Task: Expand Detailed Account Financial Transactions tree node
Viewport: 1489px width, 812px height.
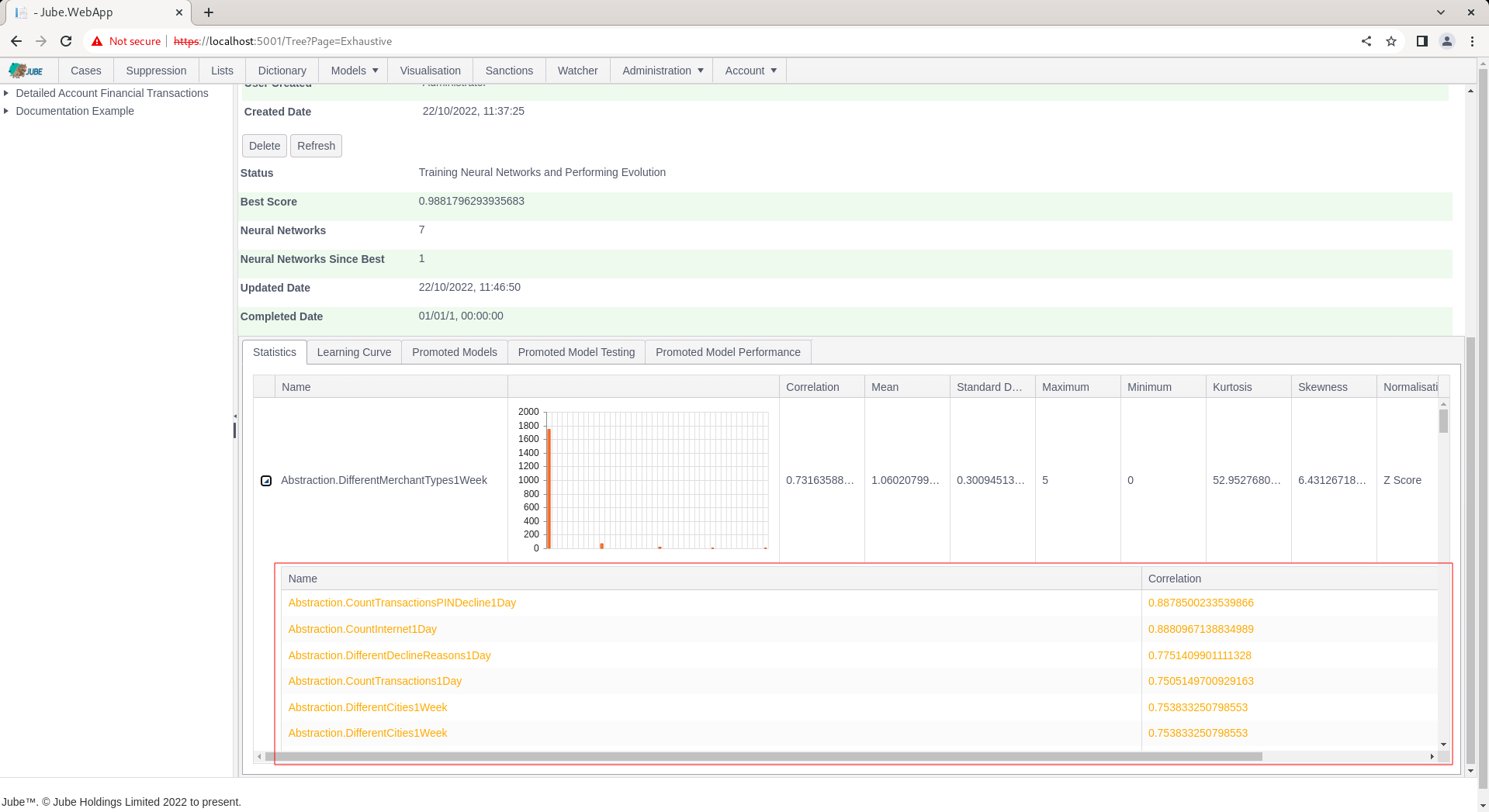Action: pos(6,93)
